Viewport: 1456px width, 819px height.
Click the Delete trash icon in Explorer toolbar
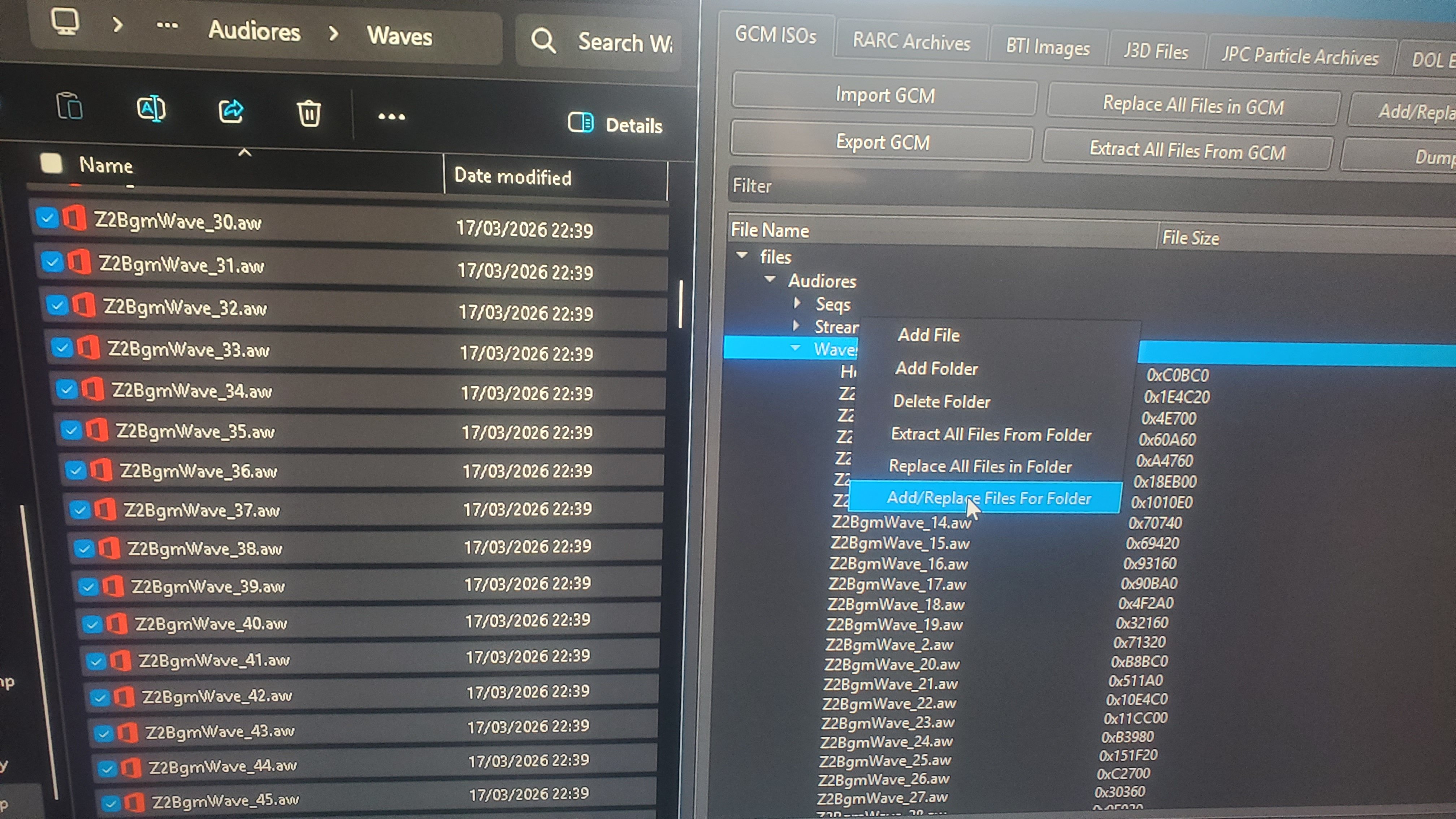(309, 114)
